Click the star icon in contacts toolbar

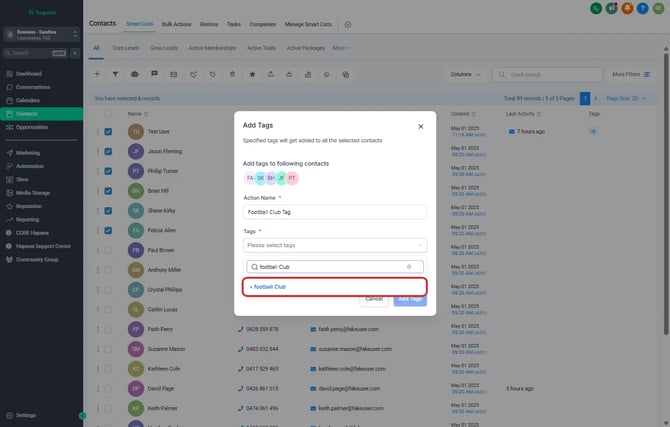point(252,74)
